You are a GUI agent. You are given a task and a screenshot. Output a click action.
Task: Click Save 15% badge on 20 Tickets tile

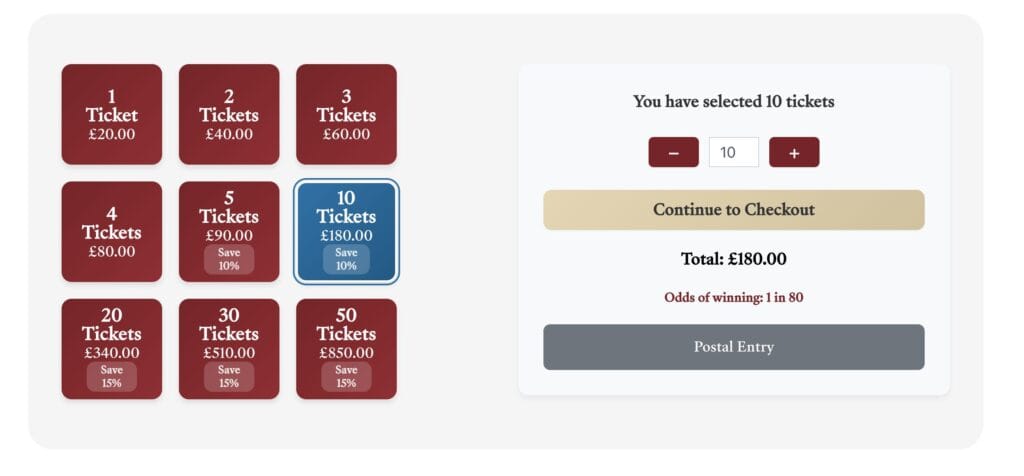111,376
